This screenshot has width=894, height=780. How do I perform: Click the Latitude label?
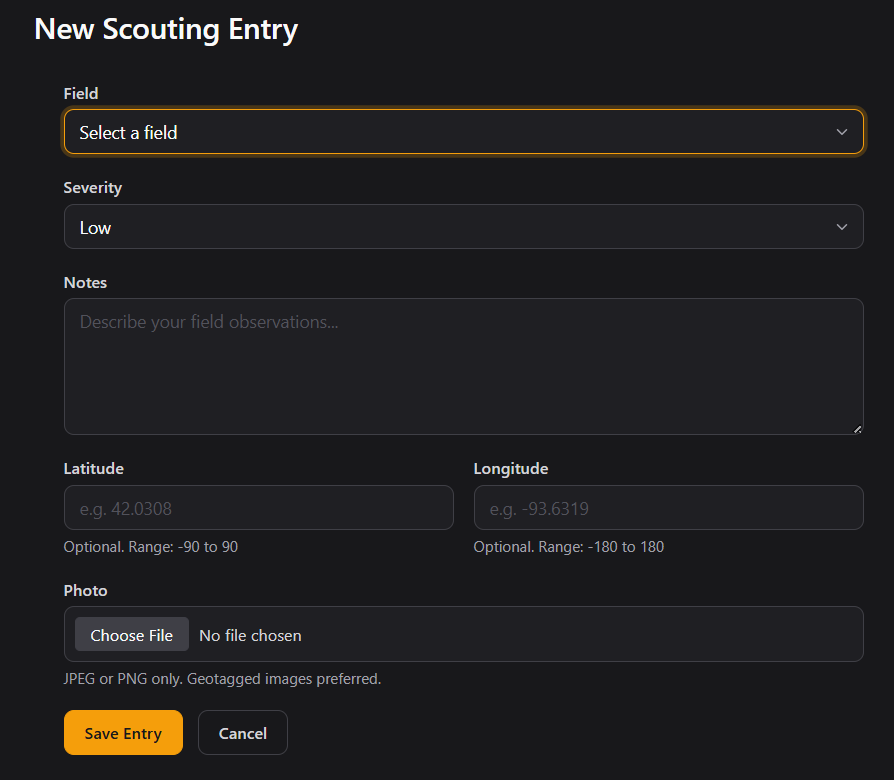94,468
